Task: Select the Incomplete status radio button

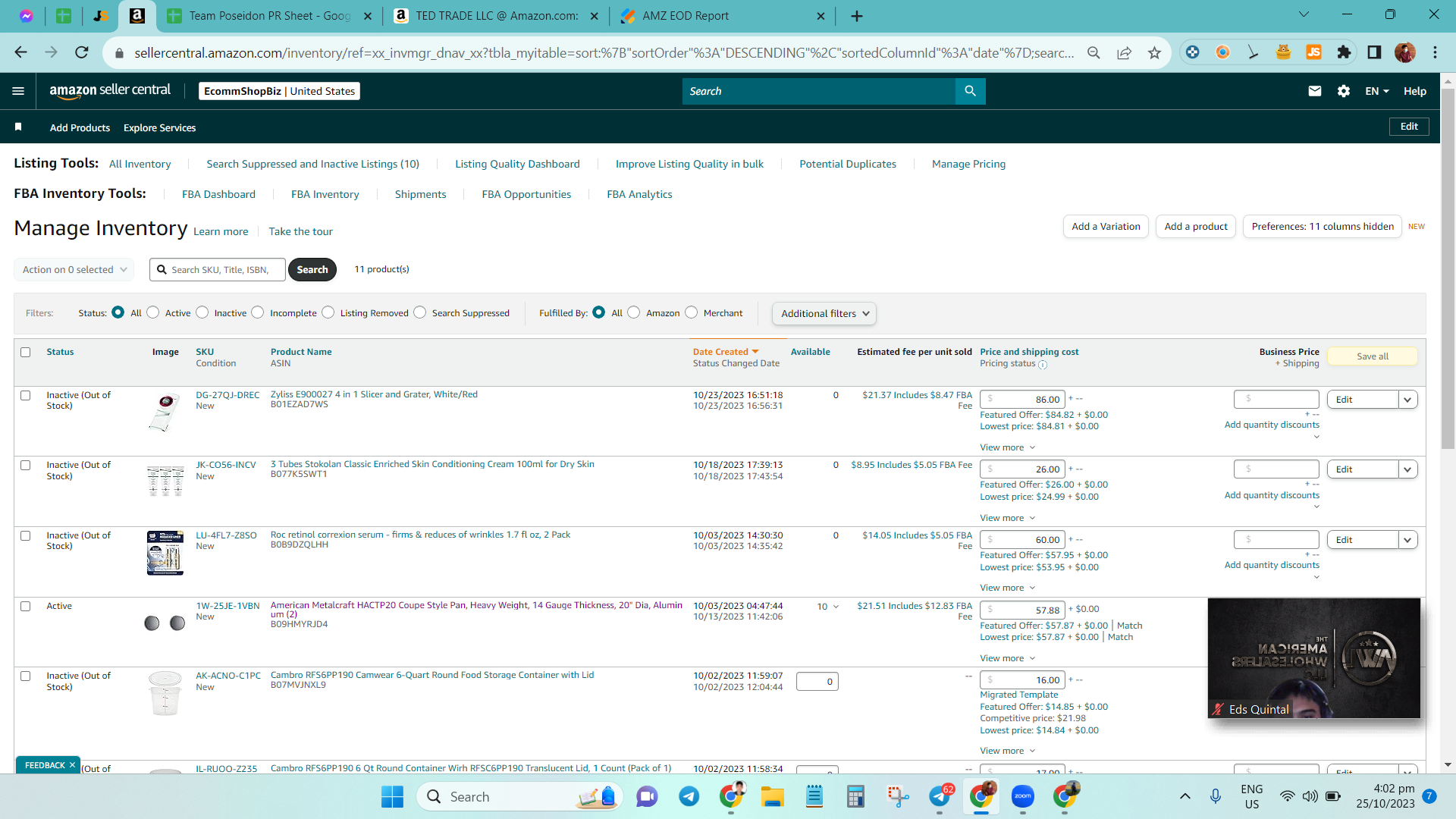Action: [x=258, y=312]
